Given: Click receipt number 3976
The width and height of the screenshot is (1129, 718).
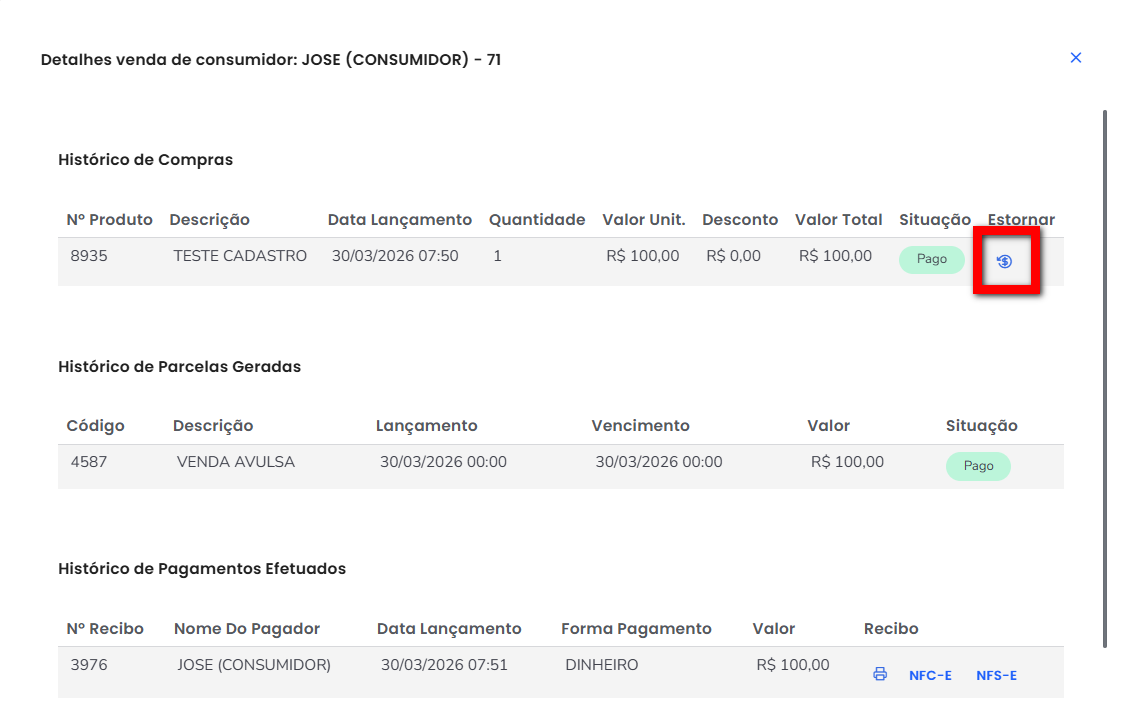Looking at the screenshot, I should pyautogui.click(x=90, y=665).
